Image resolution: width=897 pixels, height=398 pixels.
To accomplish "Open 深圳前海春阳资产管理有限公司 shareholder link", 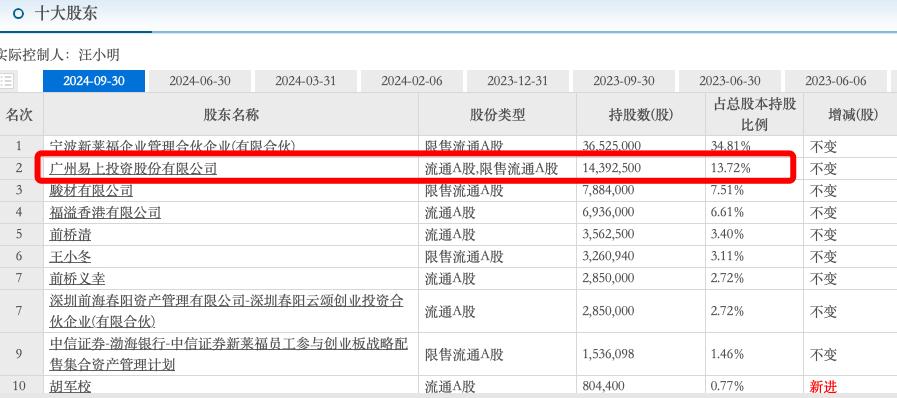I will (227, 311).
